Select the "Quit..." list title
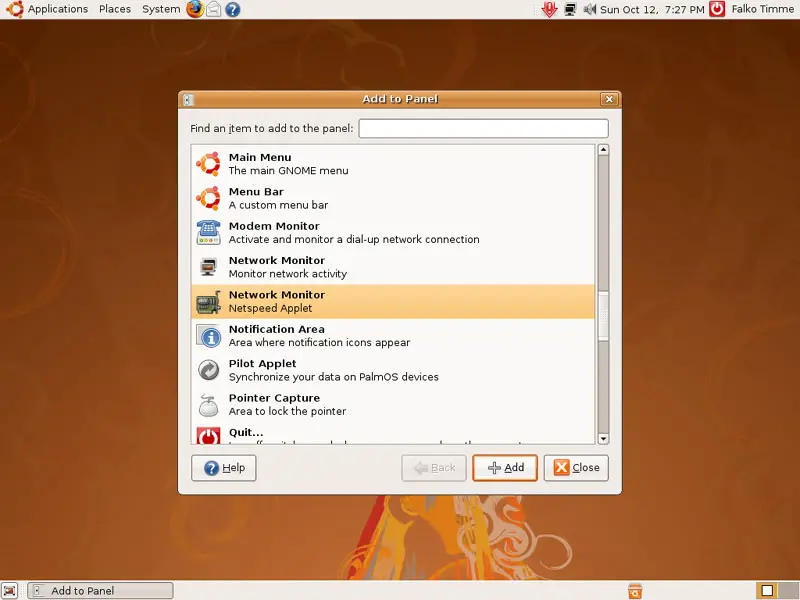This screenshot has height=600, width=800. coord(245,432)
